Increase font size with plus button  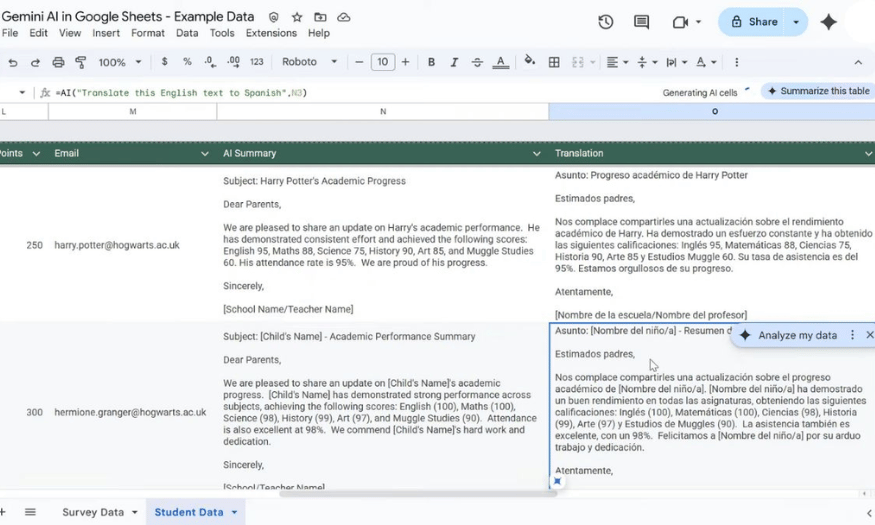point(405,62)
